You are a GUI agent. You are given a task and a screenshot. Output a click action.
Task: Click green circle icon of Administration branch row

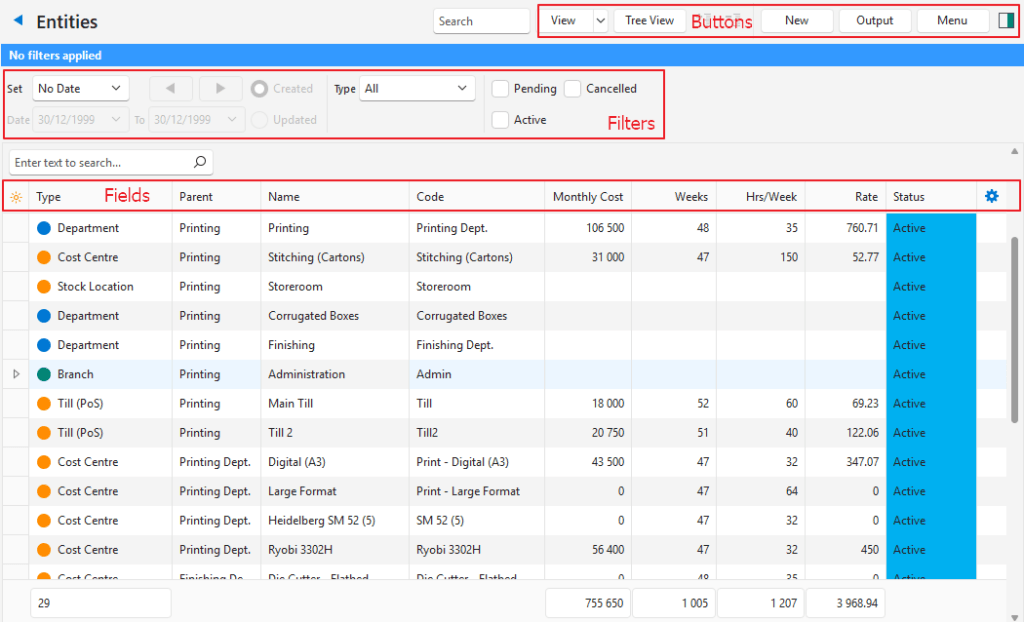coord(44,374)
